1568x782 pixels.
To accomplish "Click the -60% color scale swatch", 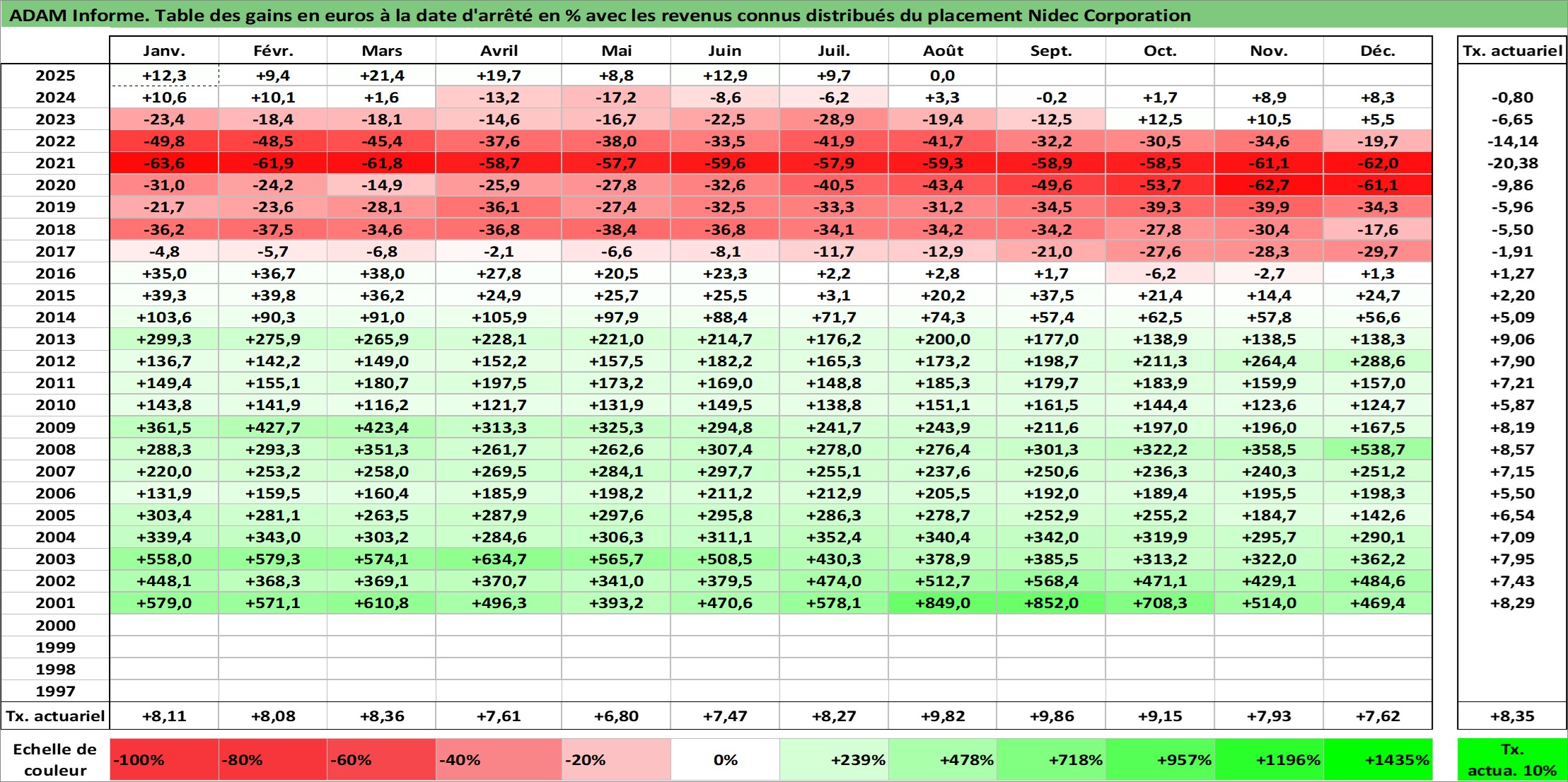I will pyautogui.click(x=382, y=760).
